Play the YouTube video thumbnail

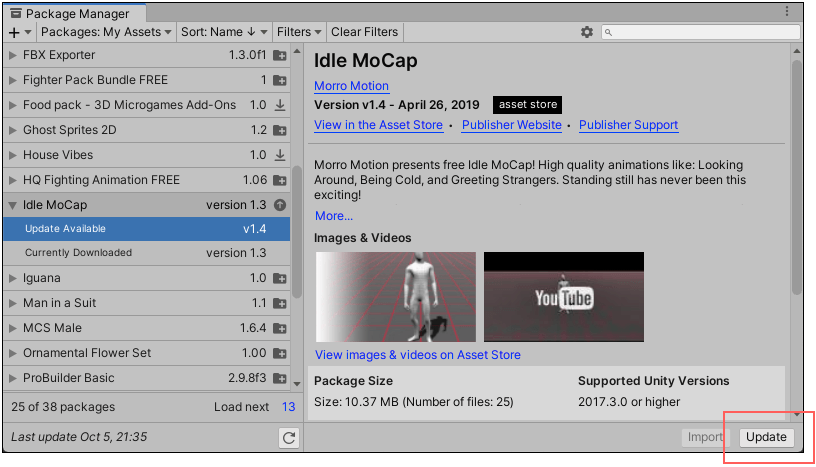coord(564,297)
